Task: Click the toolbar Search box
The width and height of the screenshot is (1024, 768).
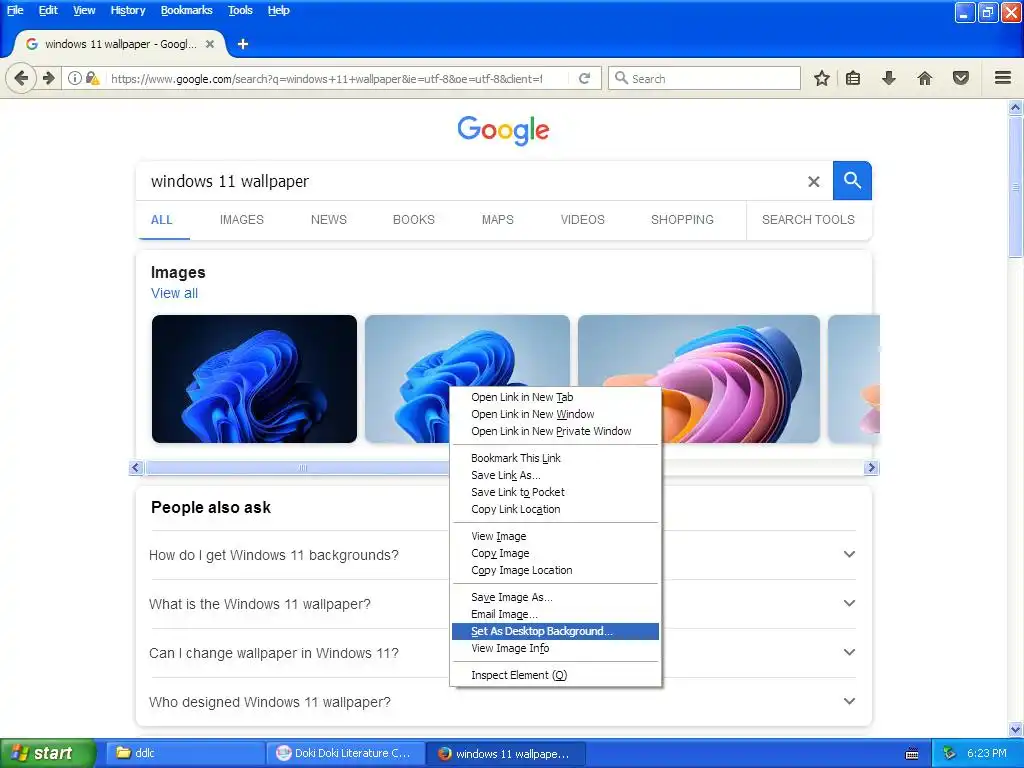Action: click(x=704, y=78)
